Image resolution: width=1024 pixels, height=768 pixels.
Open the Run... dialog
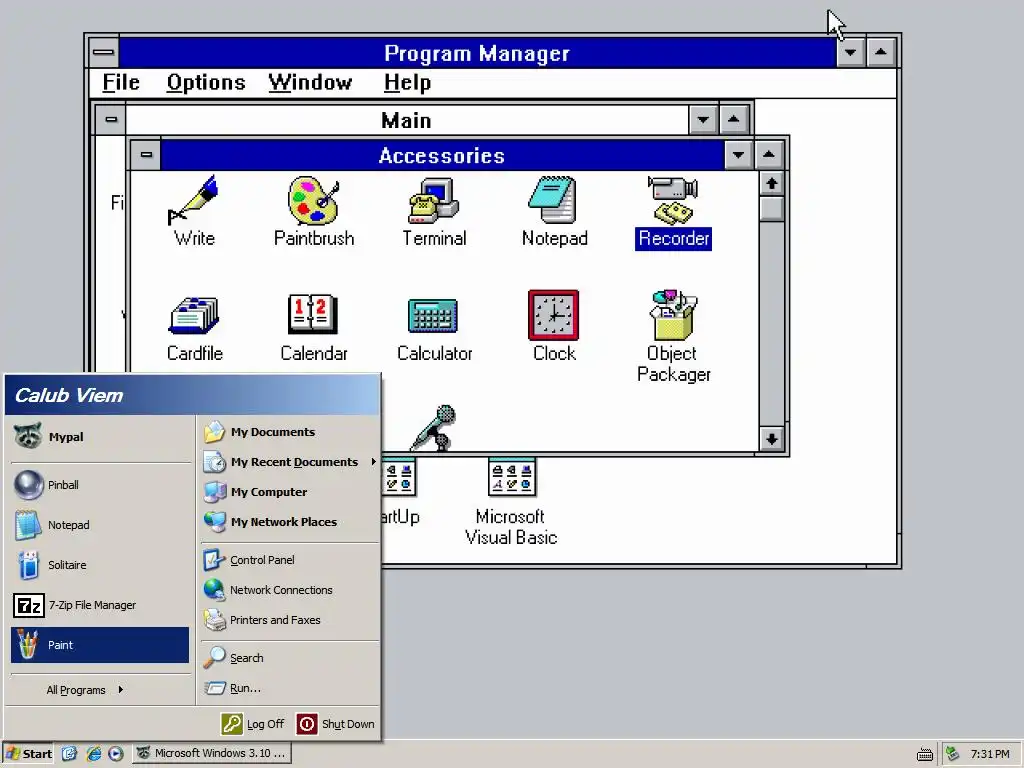click(290, 688)
